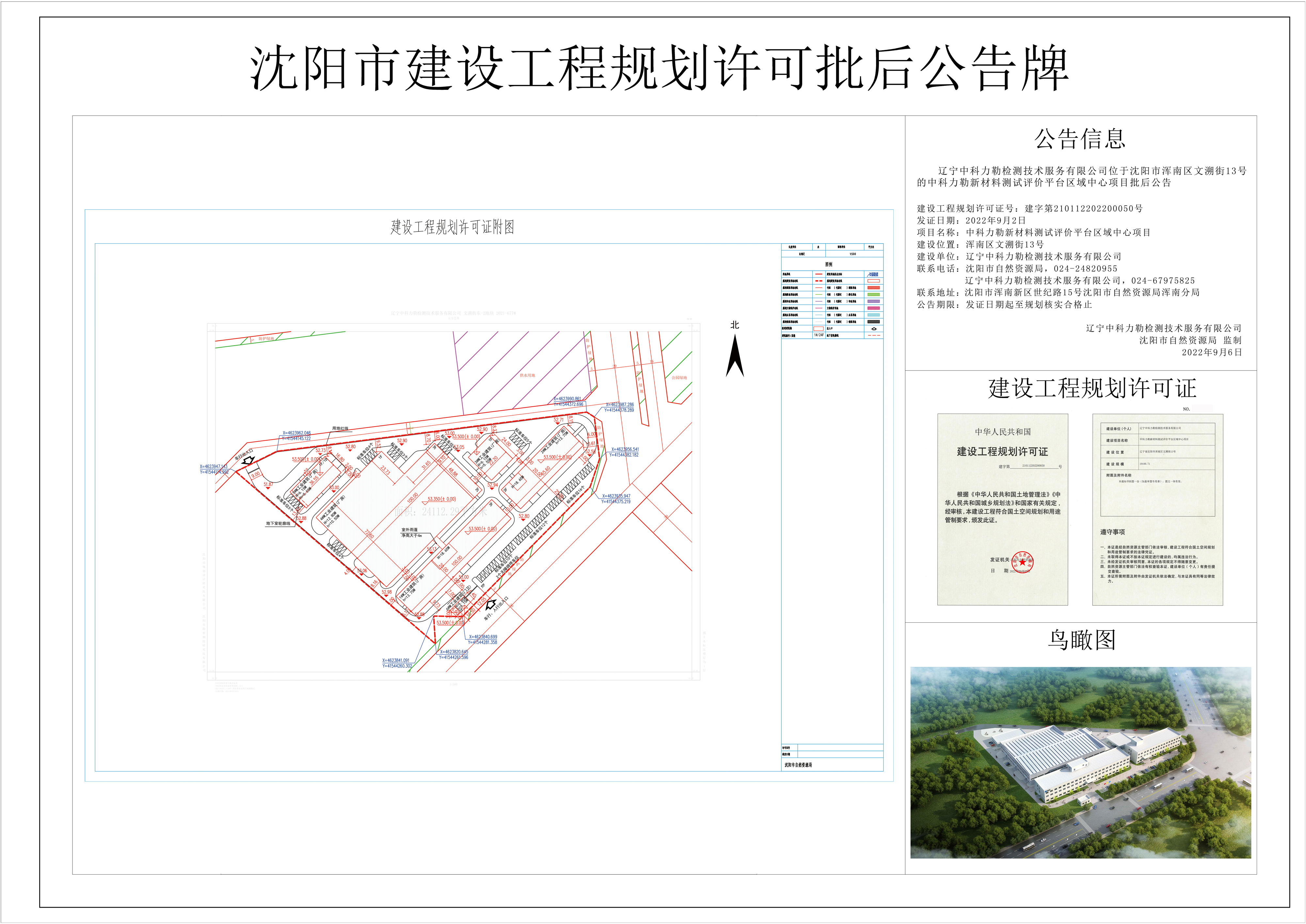Click the green 绿化用地 legend swatch
This screenshot has height=924, width=1306.
coord(874,295)
